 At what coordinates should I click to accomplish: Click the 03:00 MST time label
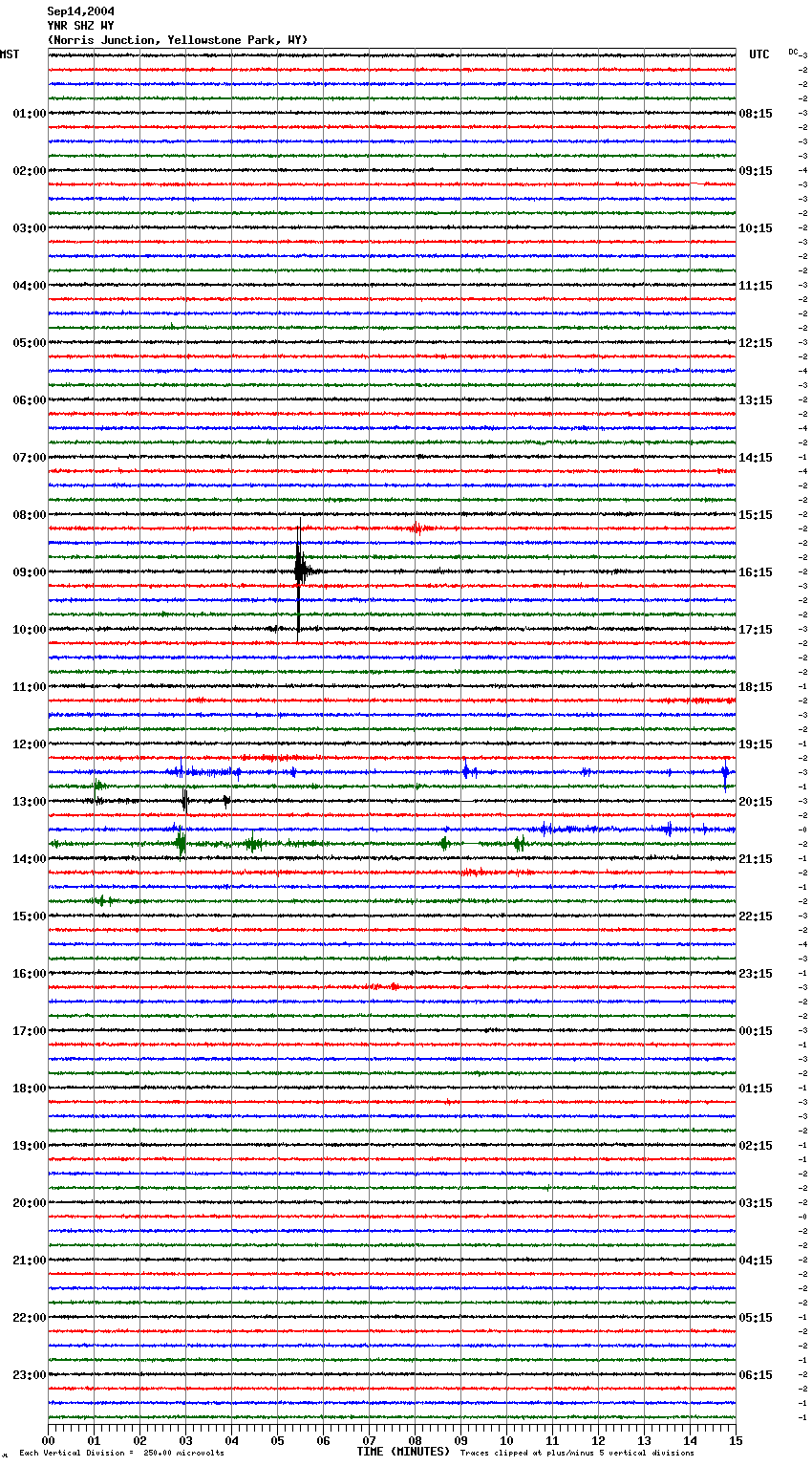pyautogui.click(x=29, y=228)
